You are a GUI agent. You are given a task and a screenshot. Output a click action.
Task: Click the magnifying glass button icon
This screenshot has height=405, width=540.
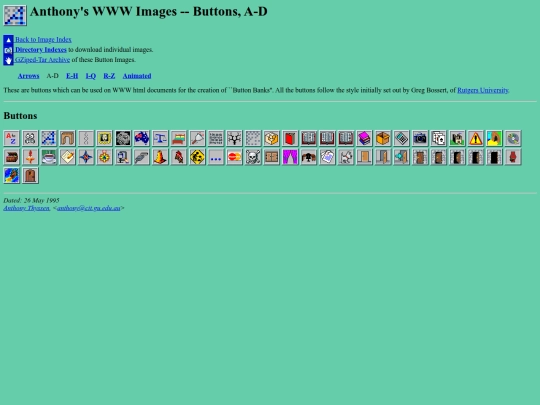tap(198, 138)
